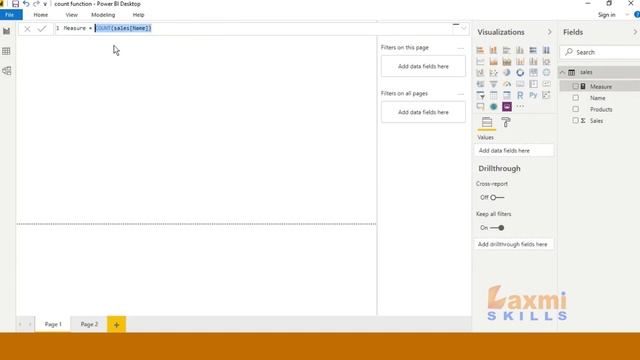640x360 pixels.
Task: Click the Fields Search box
Action: pyautogui.click(x=600, y=52)
